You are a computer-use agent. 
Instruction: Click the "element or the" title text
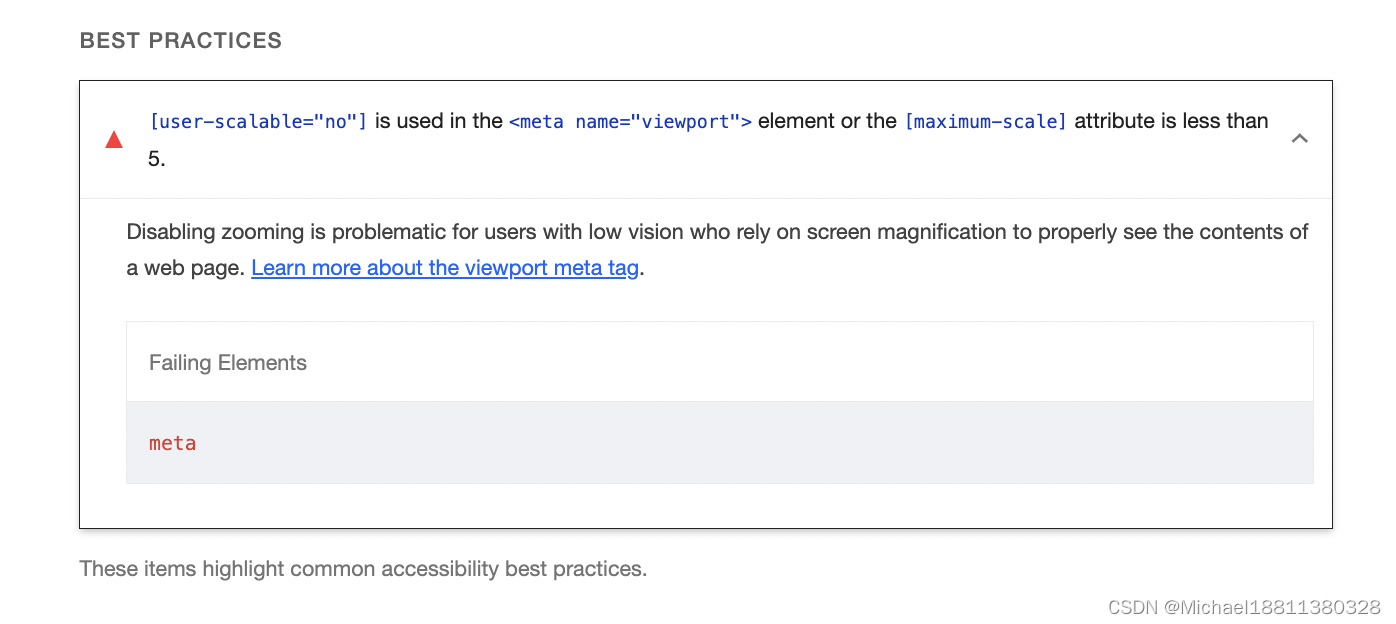point(827,121)
